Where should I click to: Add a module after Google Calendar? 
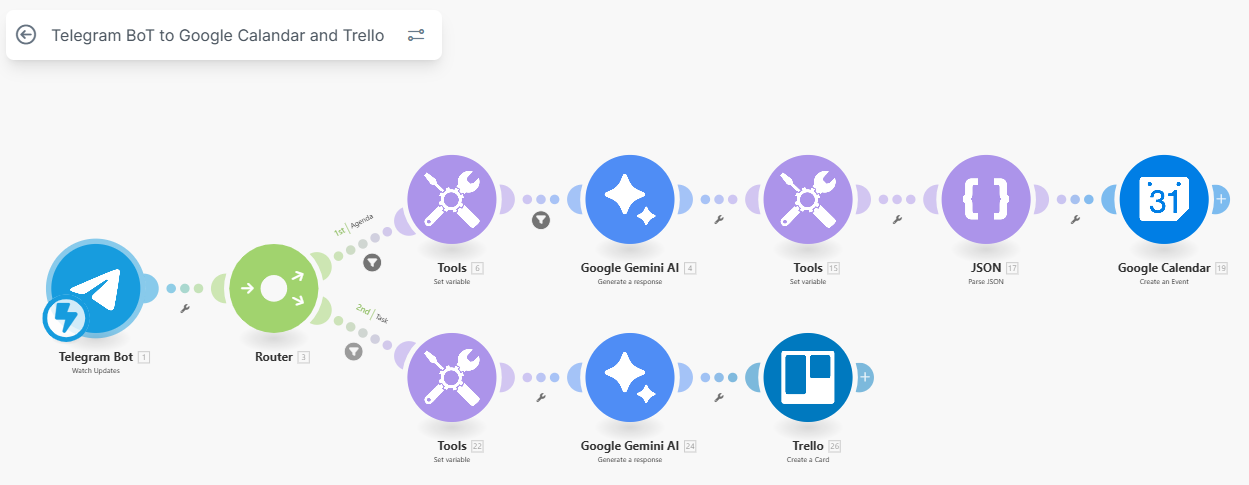[x=1221, y=200]
